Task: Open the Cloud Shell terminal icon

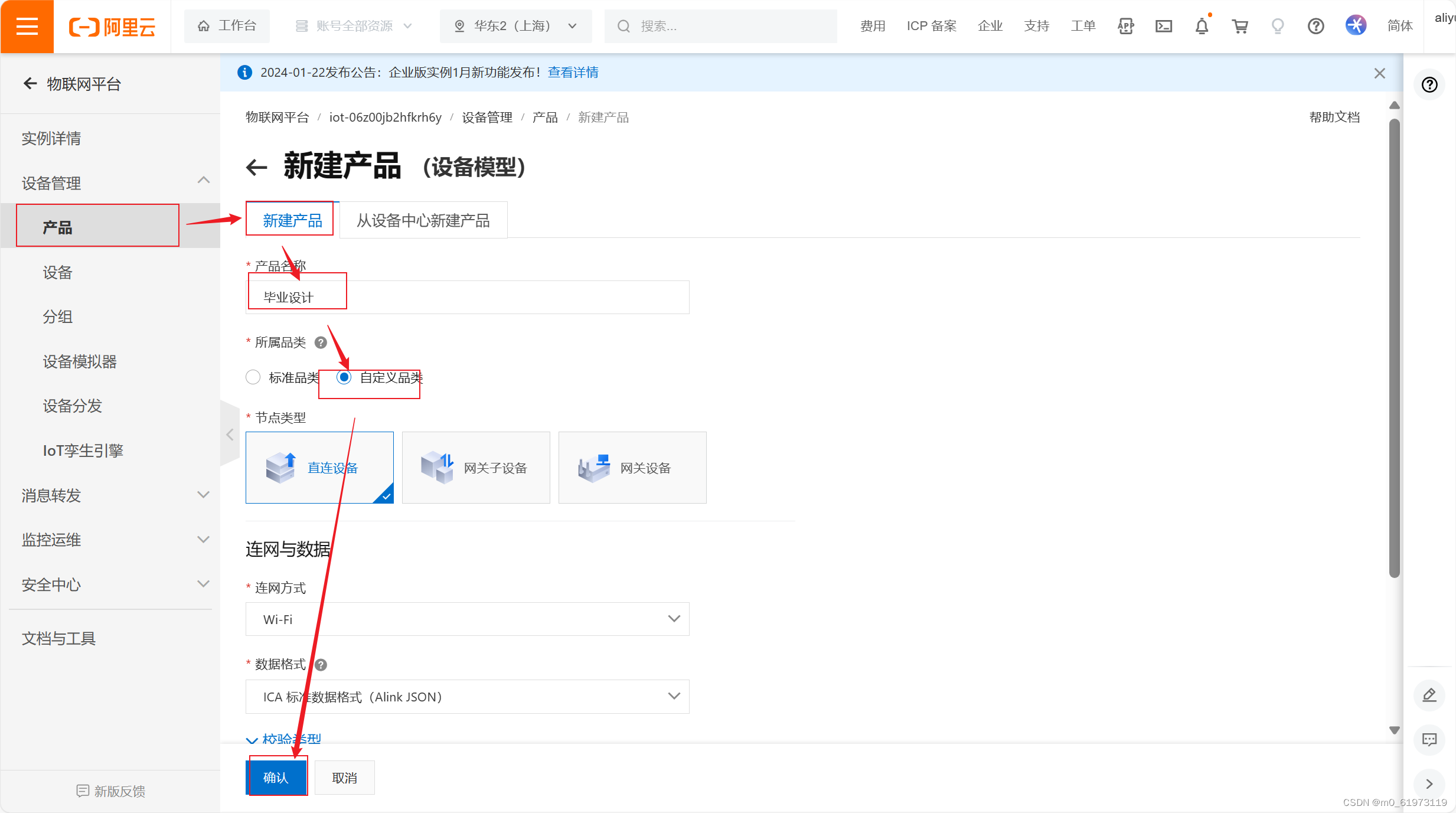Action: coord(1163,27)
